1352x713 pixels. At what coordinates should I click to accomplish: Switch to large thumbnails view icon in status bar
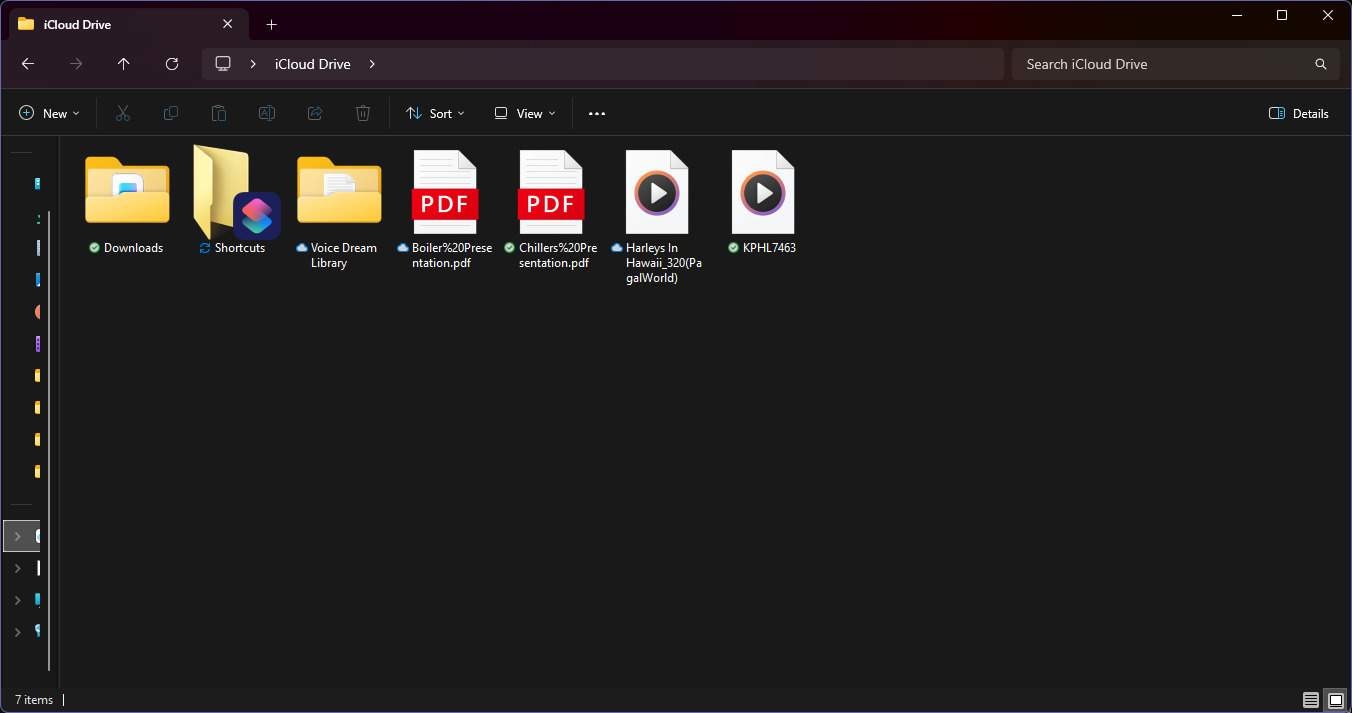[x=1335, y=699]
